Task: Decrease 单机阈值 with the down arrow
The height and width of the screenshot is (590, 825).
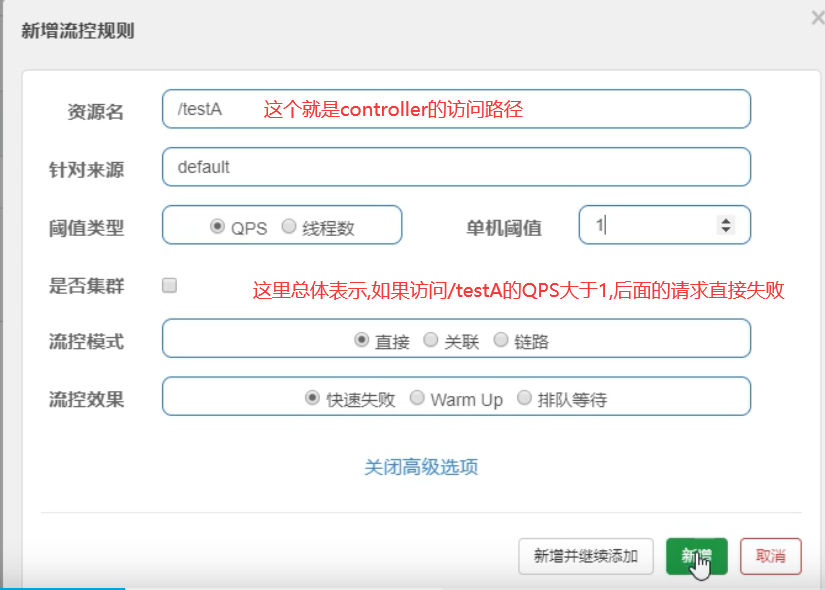Action: pos(726,229)
